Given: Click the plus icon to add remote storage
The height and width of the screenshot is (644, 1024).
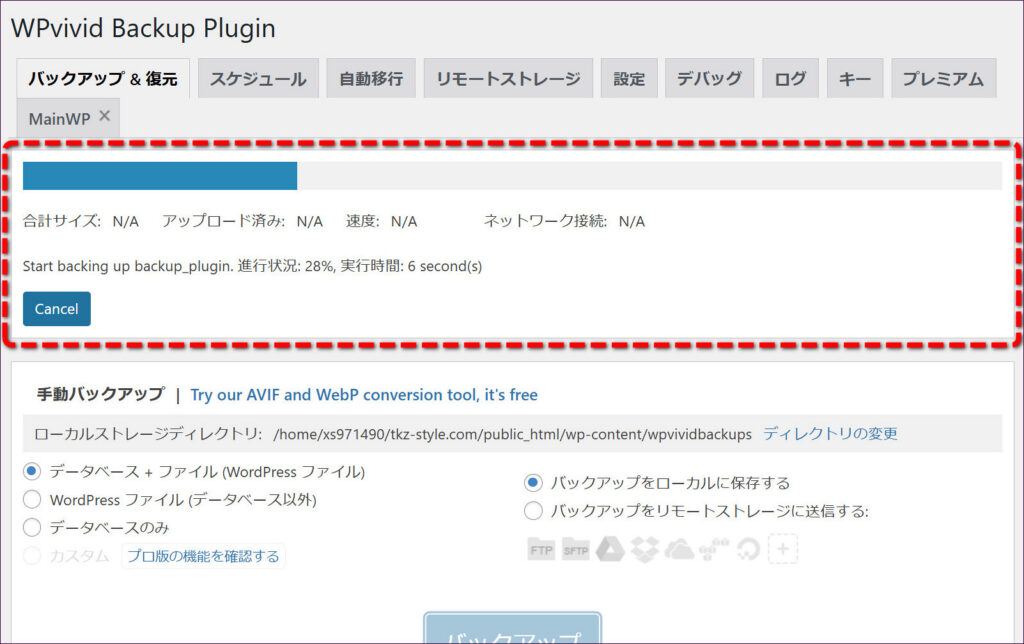Looking at the screenshot, I should (x=783, y=550).
